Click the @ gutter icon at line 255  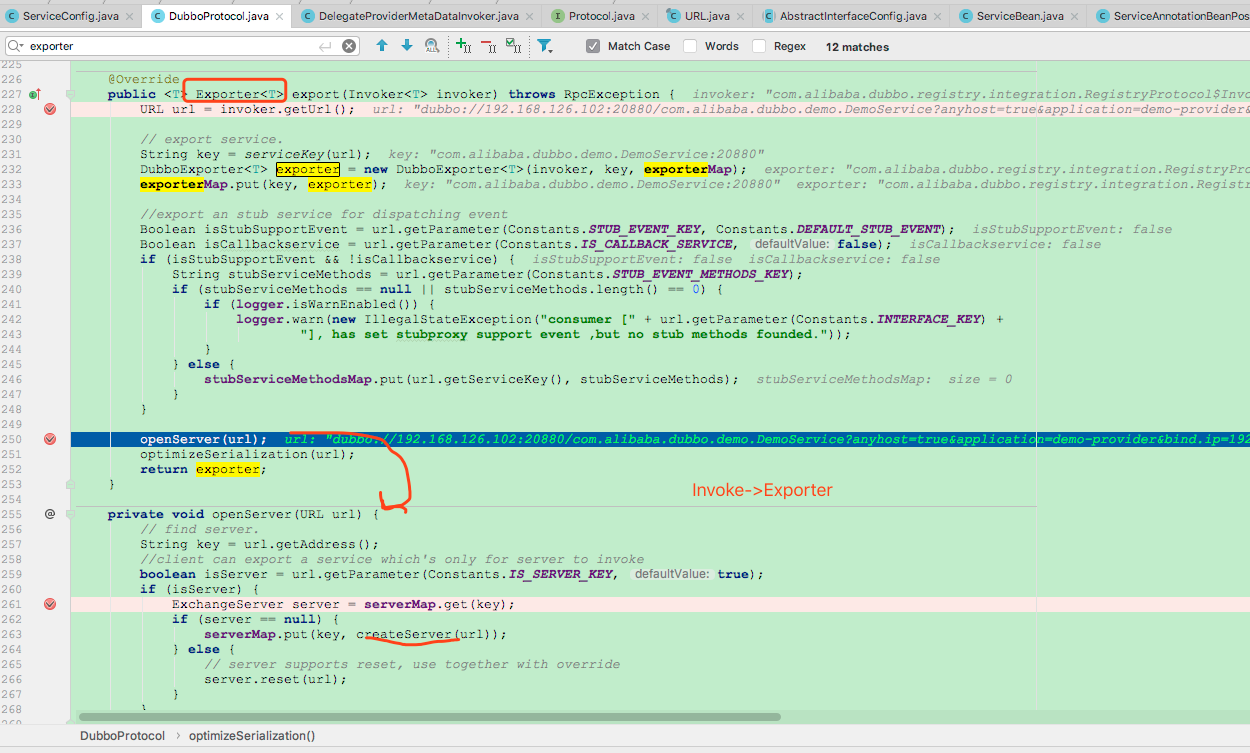pos(50,514)
